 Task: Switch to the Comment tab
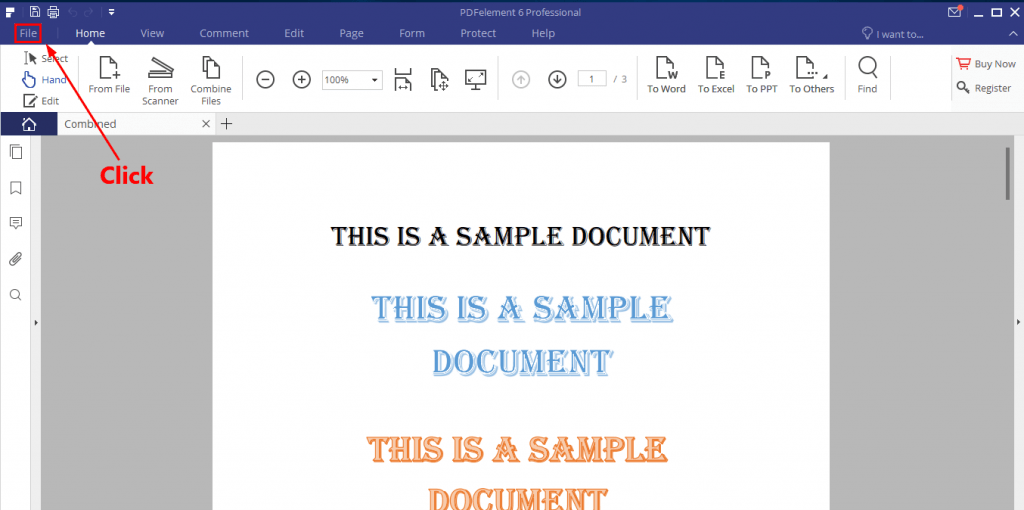[224, 33]
